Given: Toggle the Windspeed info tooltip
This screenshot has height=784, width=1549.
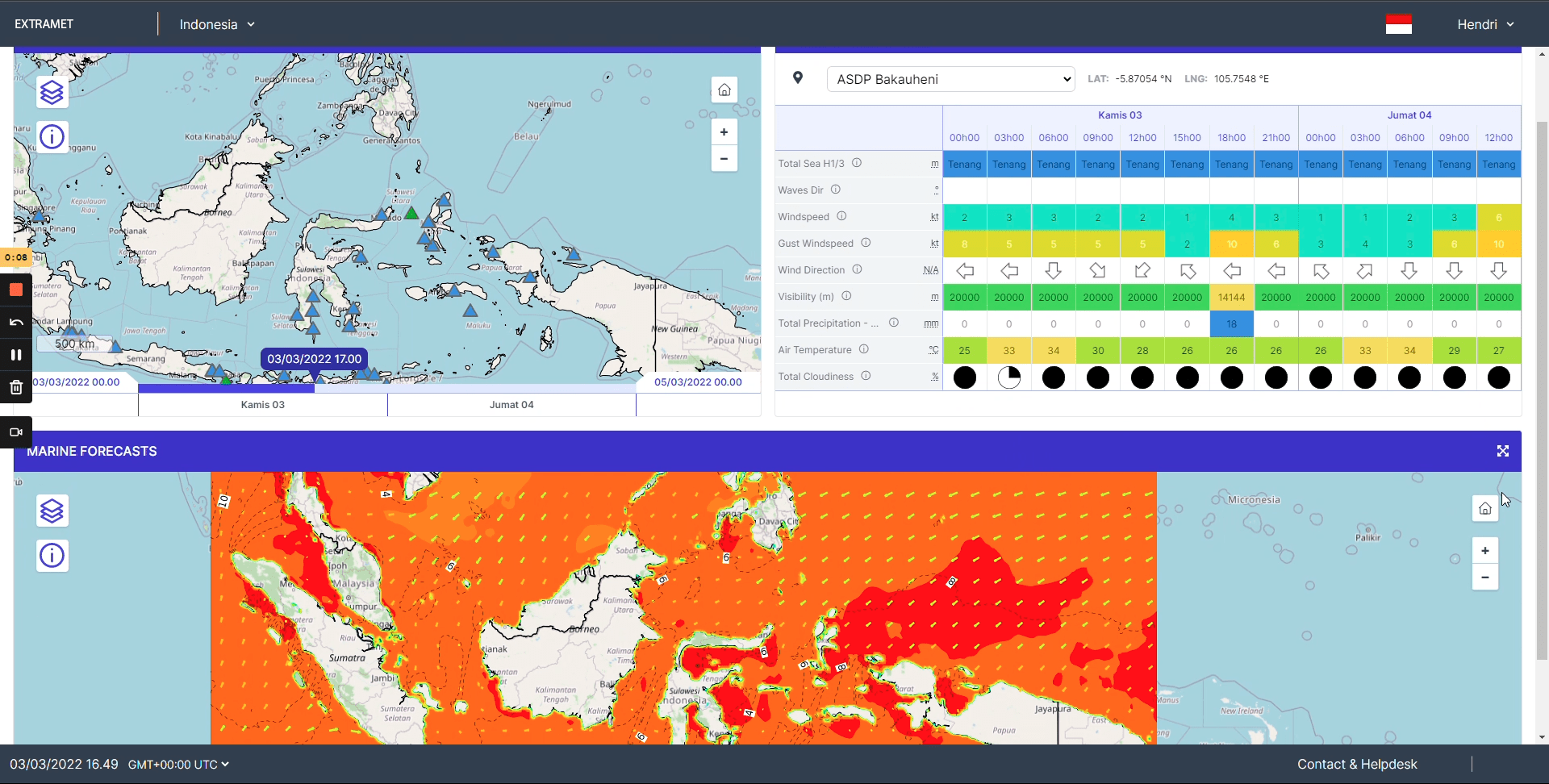Looking at the screenshot, I should [841, 216].
